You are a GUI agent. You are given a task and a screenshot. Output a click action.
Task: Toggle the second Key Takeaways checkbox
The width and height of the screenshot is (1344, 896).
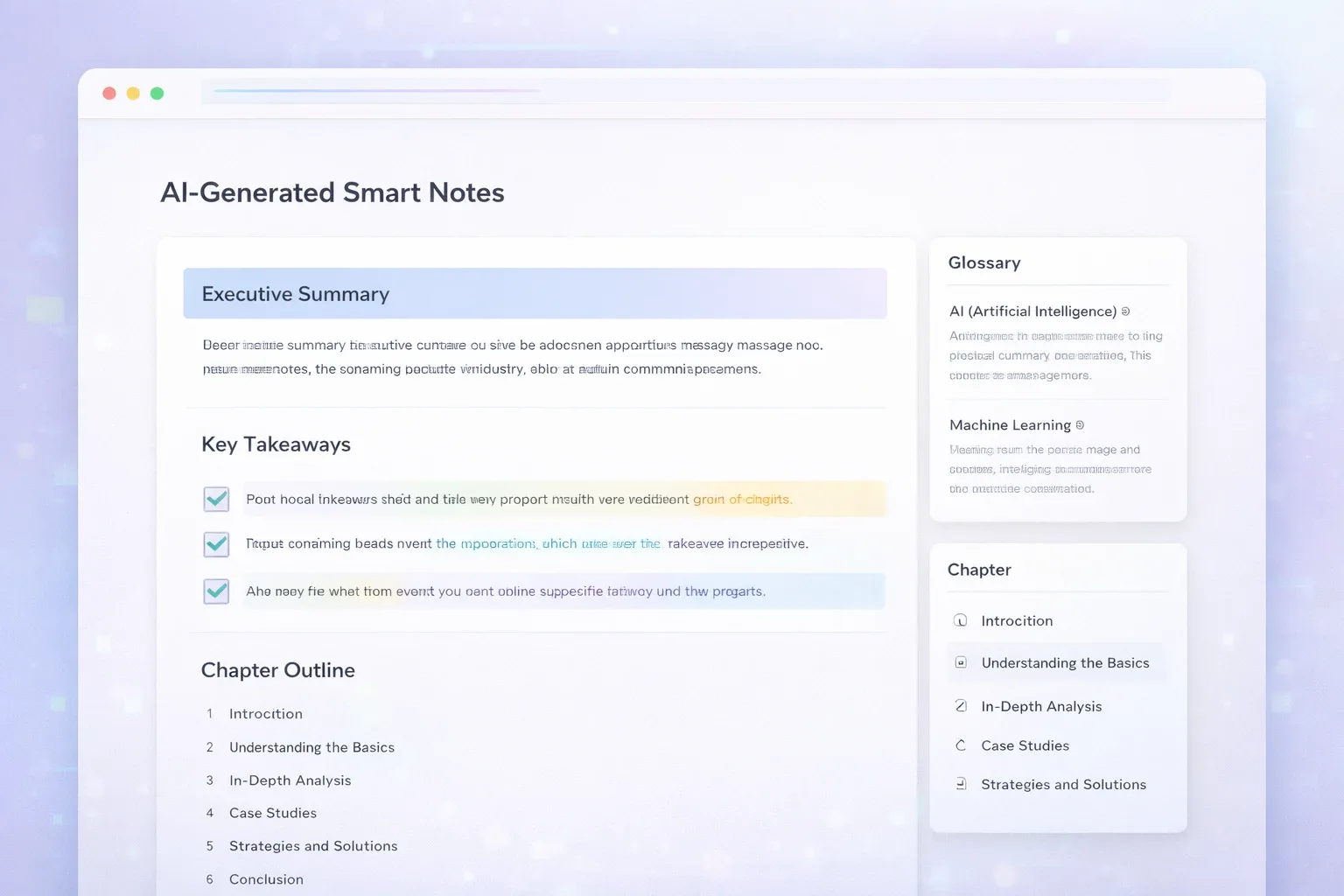tap(216, 544)
